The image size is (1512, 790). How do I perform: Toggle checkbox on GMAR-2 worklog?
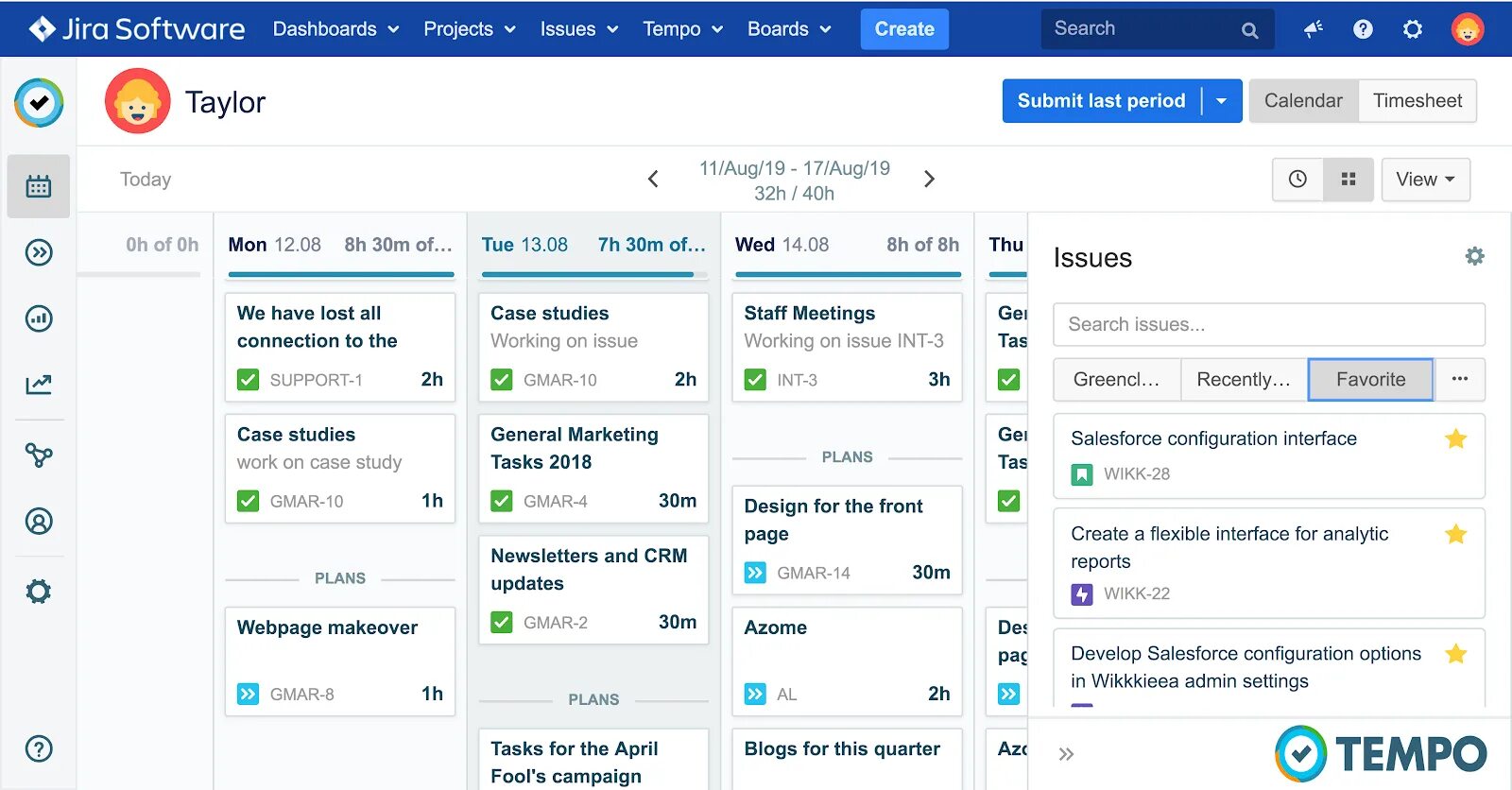click(x=502, y=623)
